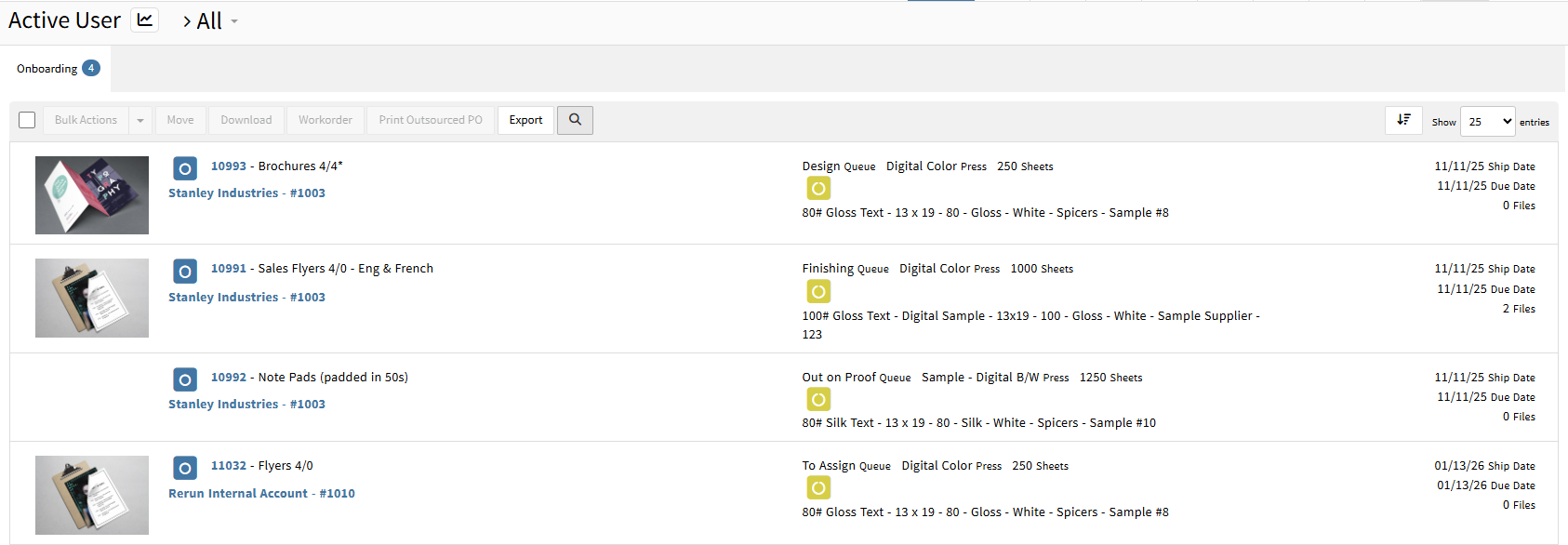Image resolution: width=1568 pixels, height=545 pixels.
Task: Click the search magnifier button
Action: point(575,120)
